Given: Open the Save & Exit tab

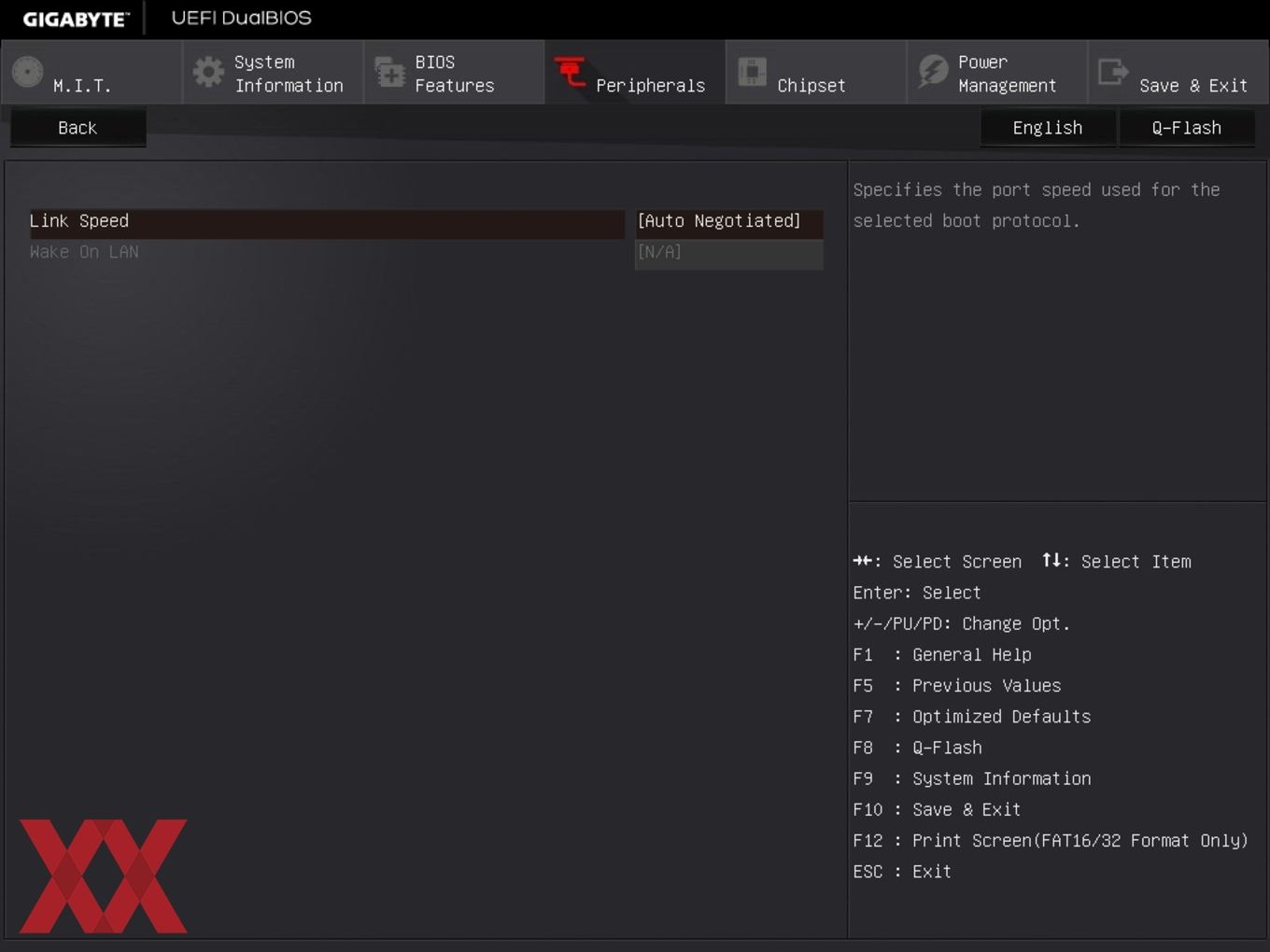Looking at the screenshot, I should [1178, 72].
